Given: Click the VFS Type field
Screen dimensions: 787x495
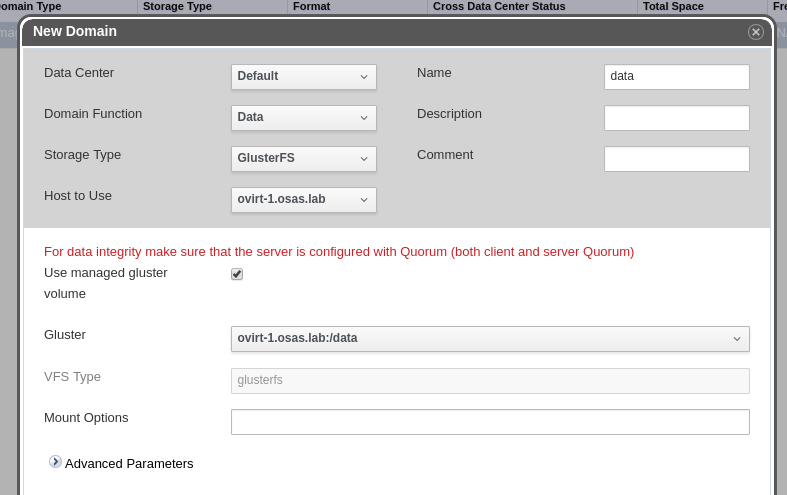Looking at the screenshot, I should pos(490,381).
